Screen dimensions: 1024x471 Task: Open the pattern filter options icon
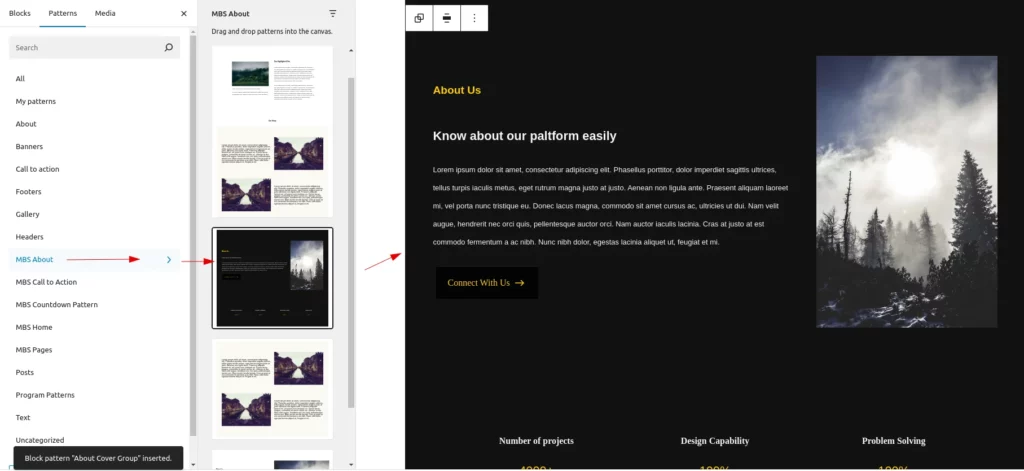click(x=333, y=14)
